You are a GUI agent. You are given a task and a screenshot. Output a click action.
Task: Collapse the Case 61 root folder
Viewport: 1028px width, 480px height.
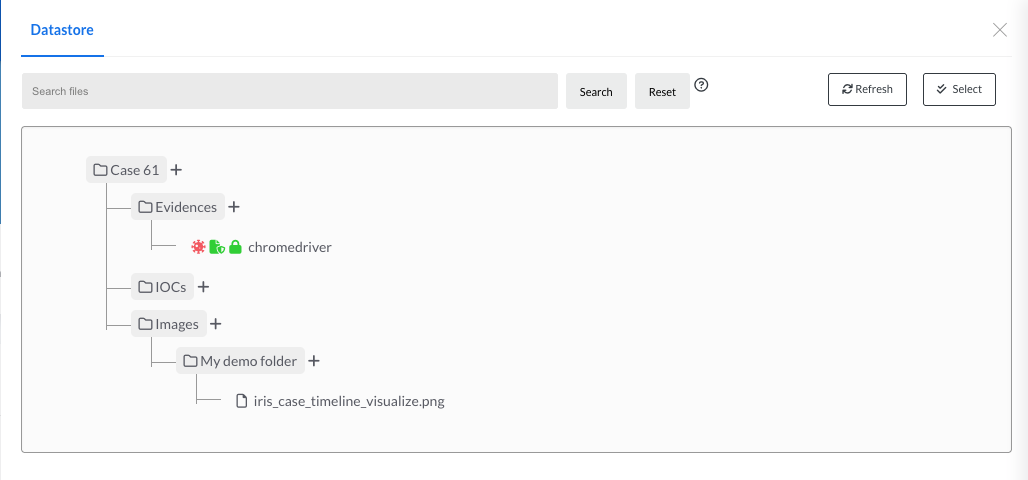pos(125,170)
